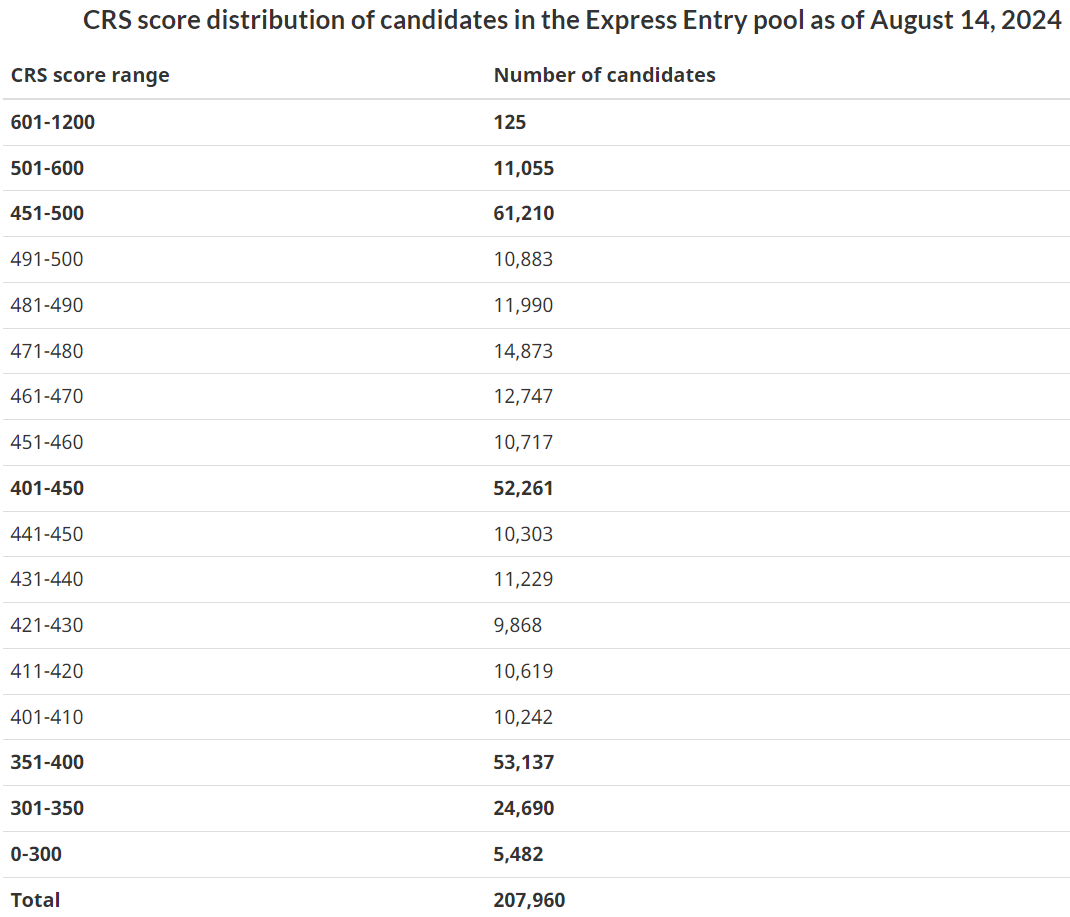The image size is (1070, 917).
Task: Select the bold 451-500 score range
Action: pyautogui.click(x=47, y=213)
